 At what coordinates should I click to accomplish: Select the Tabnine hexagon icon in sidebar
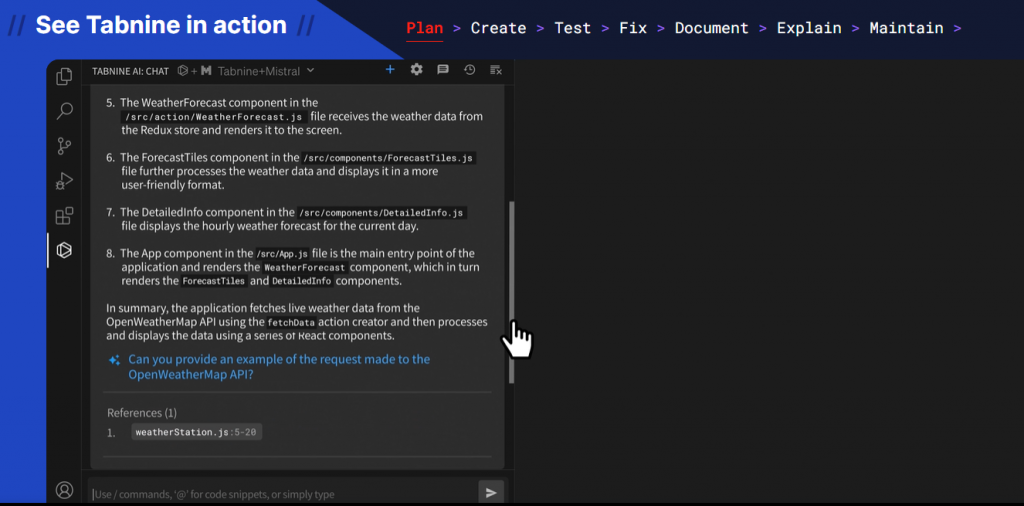64,250
